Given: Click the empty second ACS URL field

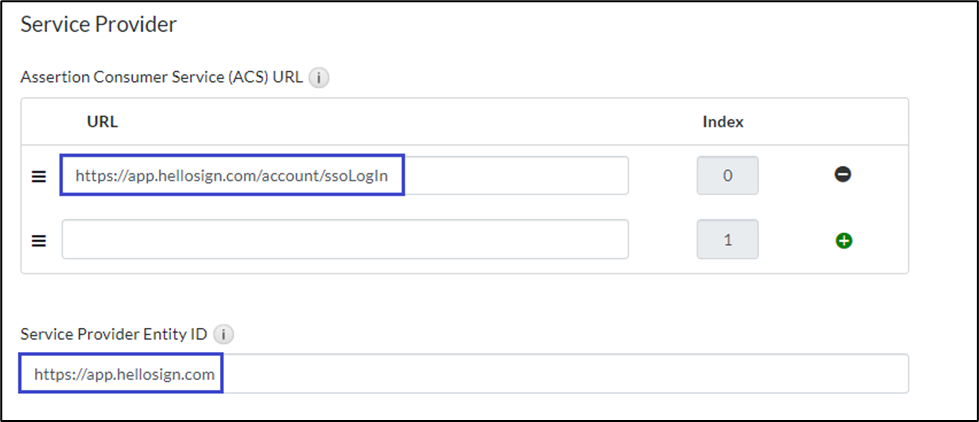Looking at the screenshot, I should [344, 240].
